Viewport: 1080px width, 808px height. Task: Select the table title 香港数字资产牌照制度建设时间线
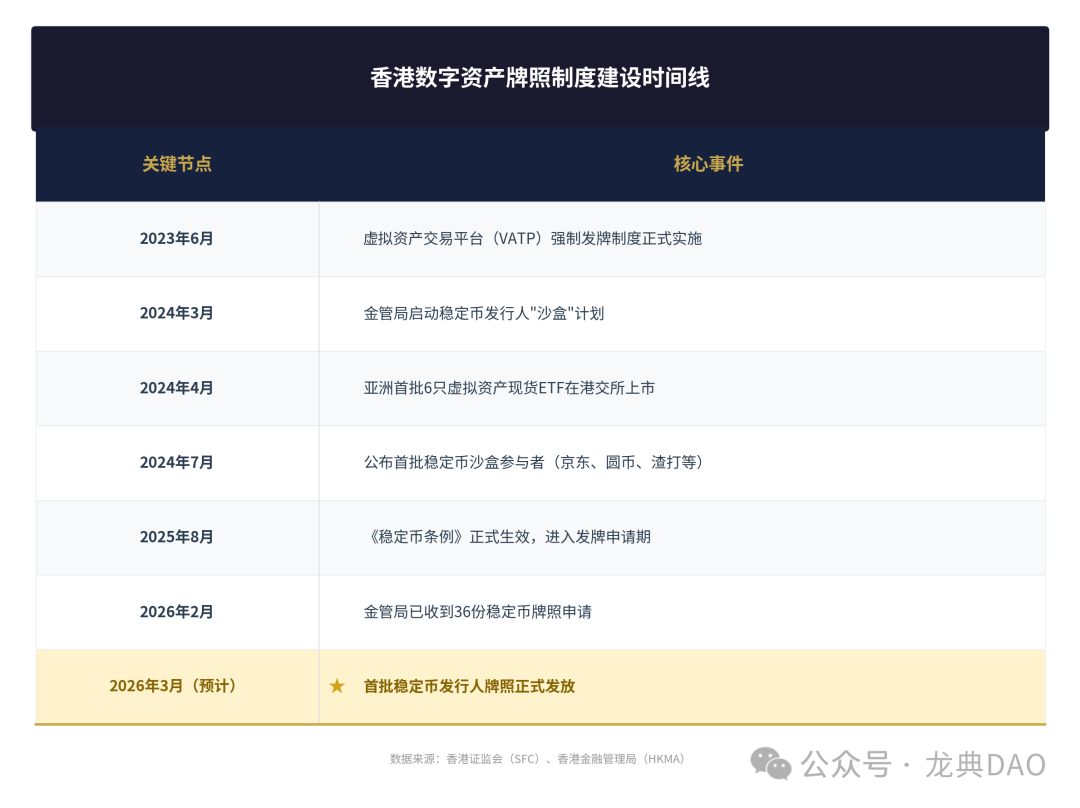coord(540,78)
